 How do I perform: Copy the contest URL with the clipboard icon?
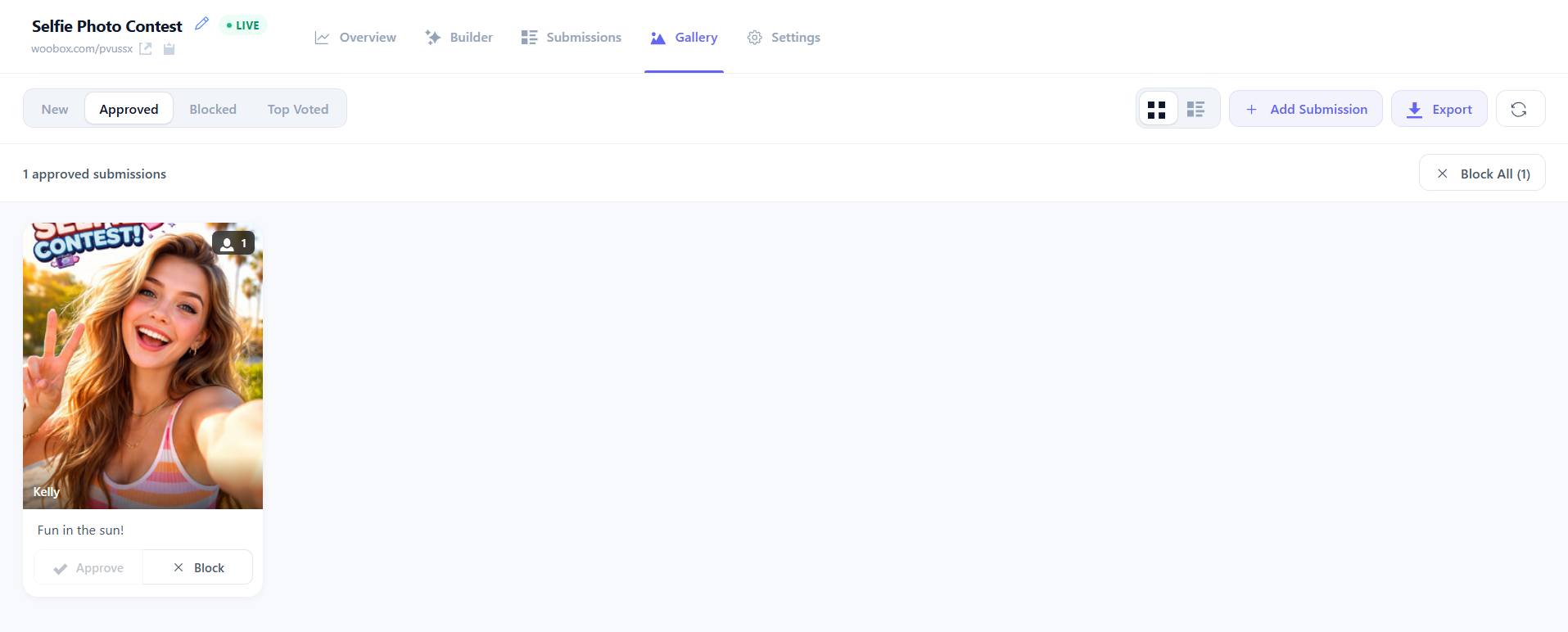(x=169, y=48)
